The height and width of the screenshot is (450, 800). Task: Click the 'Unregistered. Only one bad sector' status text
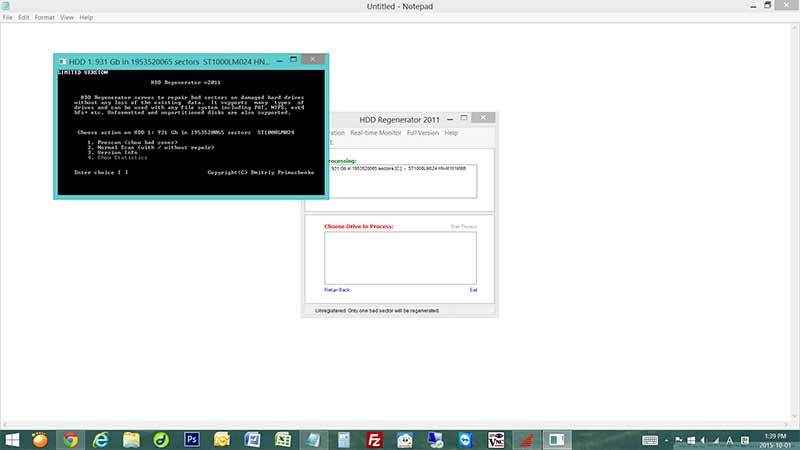pyautogui.click(x=377, y=310)
